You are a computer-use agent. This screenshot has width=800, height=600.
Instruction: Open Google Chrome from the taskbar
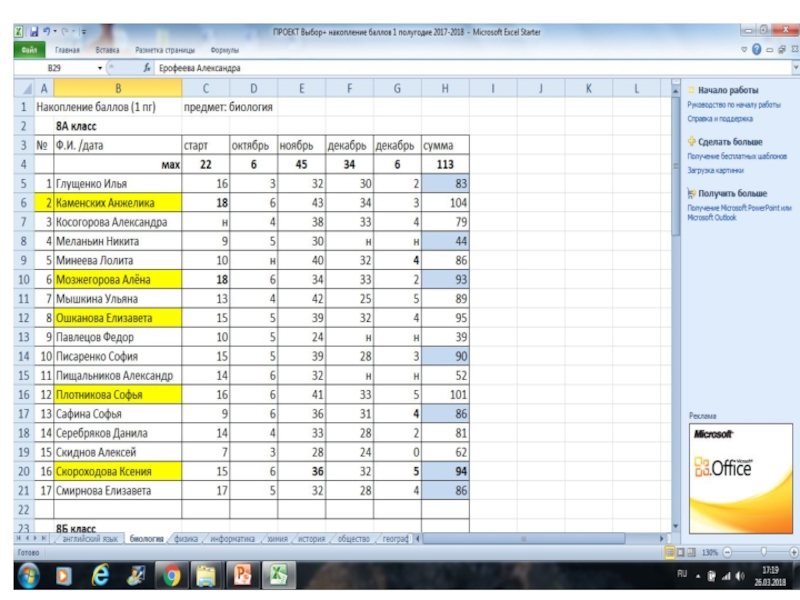coord(172,575)
